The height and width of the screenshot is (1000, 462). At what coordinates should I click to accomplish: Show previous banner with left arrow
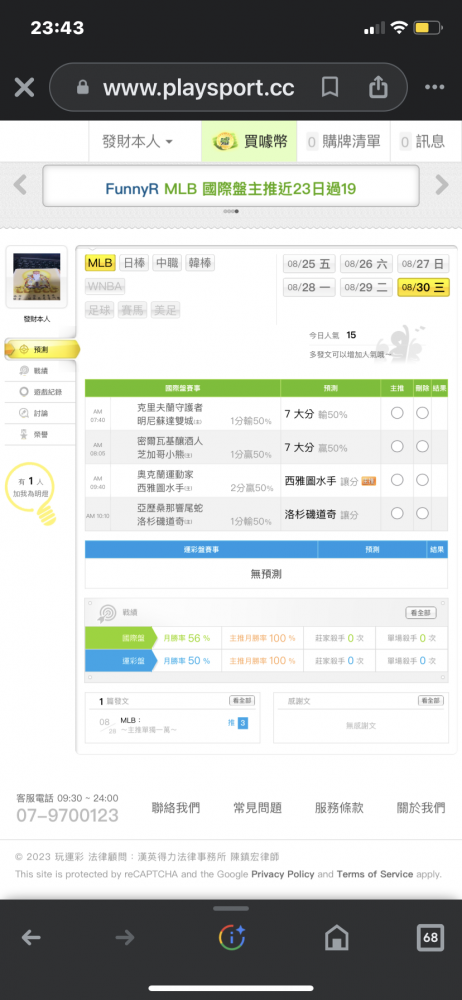pos(20,185)
